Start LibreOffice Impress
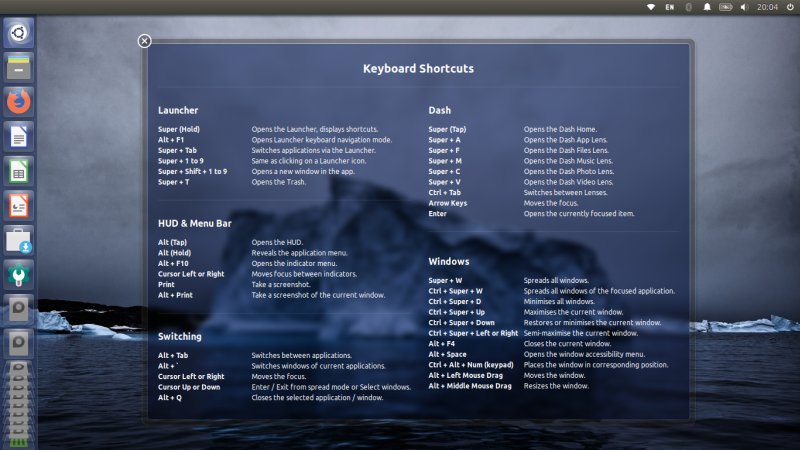This screenshot has width=800, height=450. click(19, 205)
